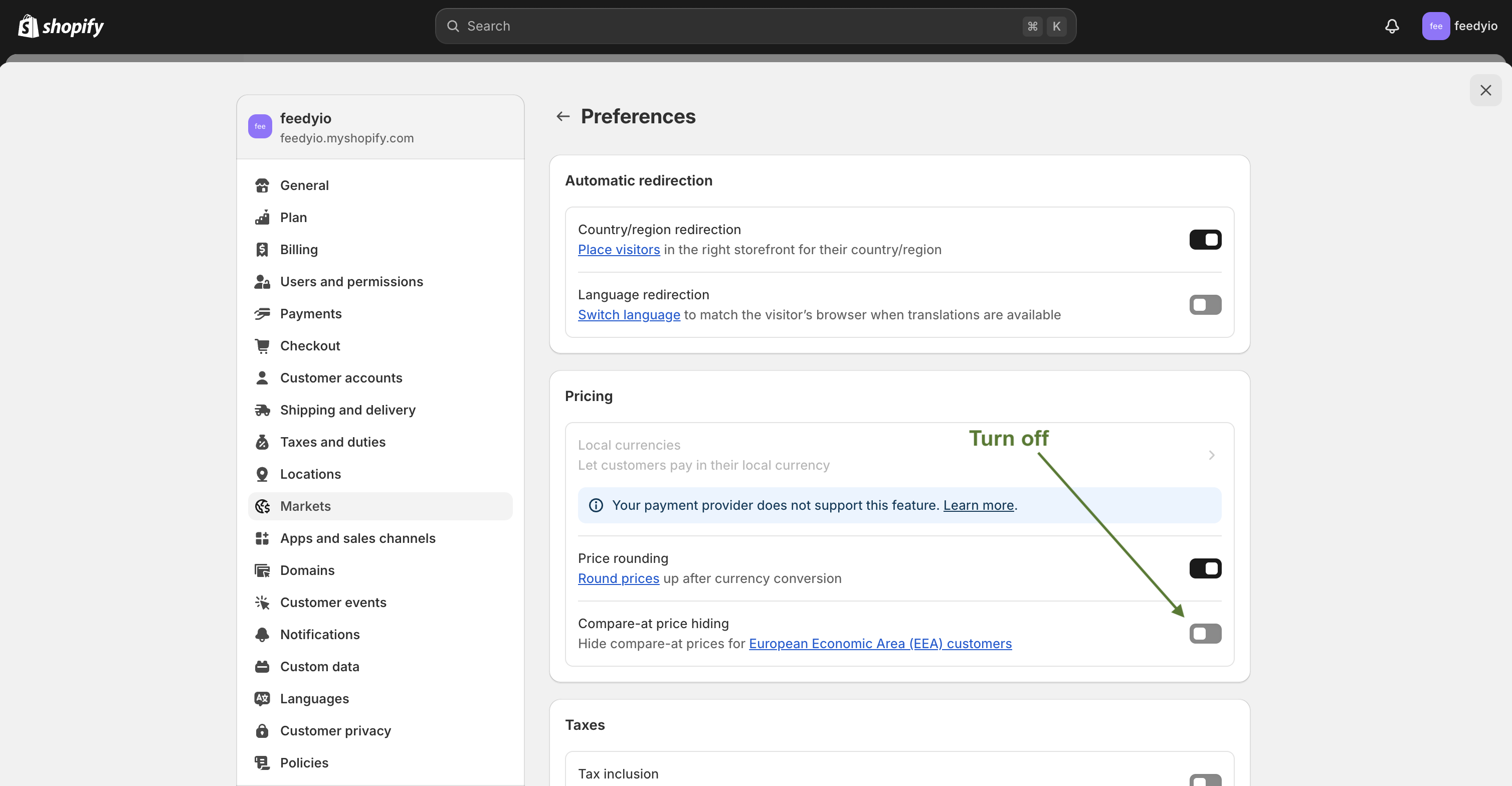Screen dimensions: 1512x786
Task: Open Languages settings
Action: 381,699
